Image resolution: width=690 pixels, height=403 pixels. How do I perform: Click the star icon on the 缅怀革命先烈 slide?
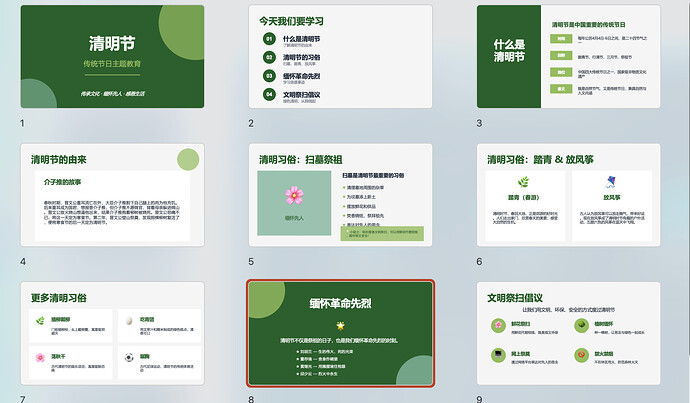[340, 326]
